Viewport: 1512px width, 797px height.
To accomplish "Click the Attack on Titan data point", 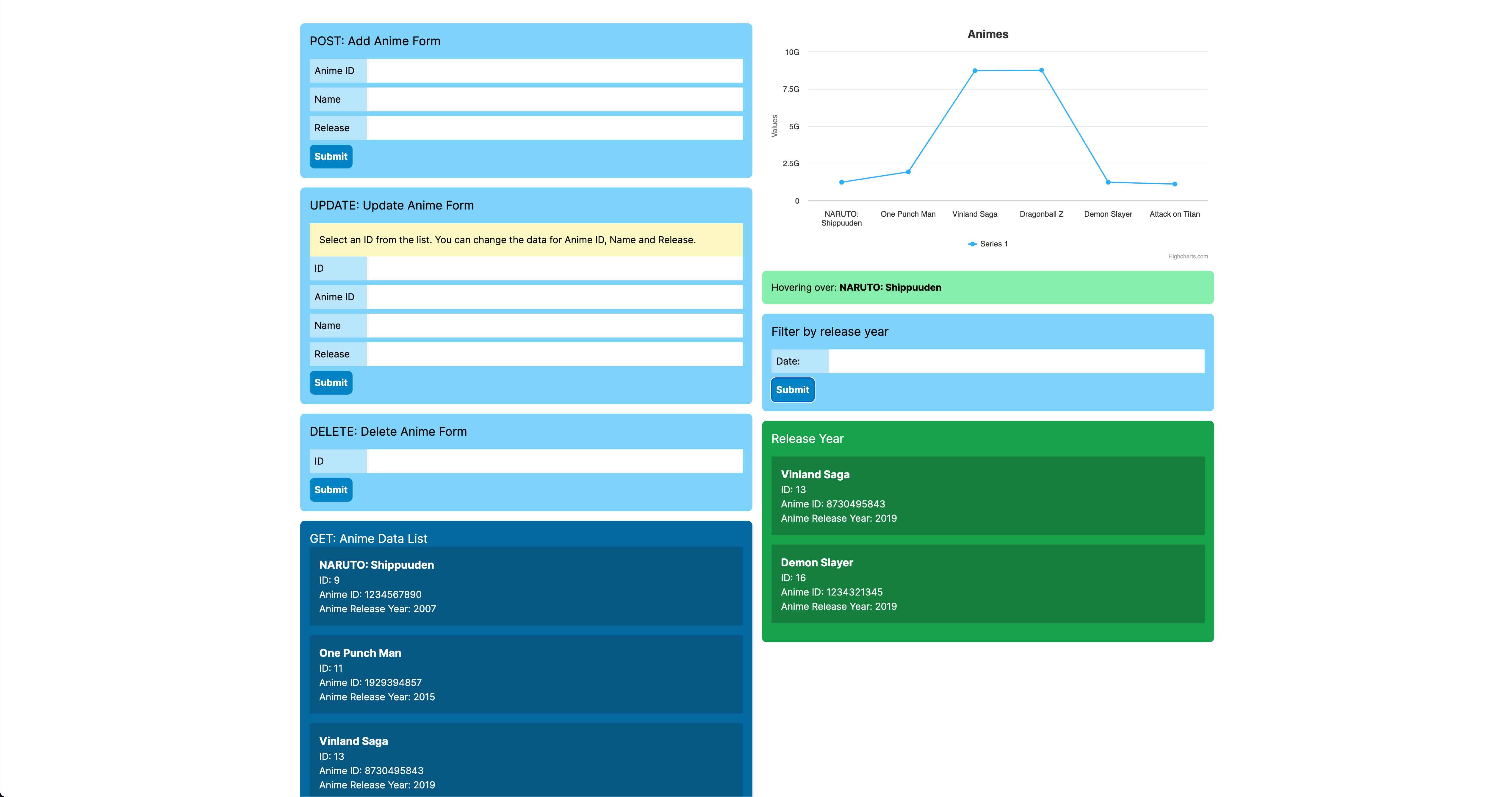I will pyautogui.click(x=1175, y=185).
